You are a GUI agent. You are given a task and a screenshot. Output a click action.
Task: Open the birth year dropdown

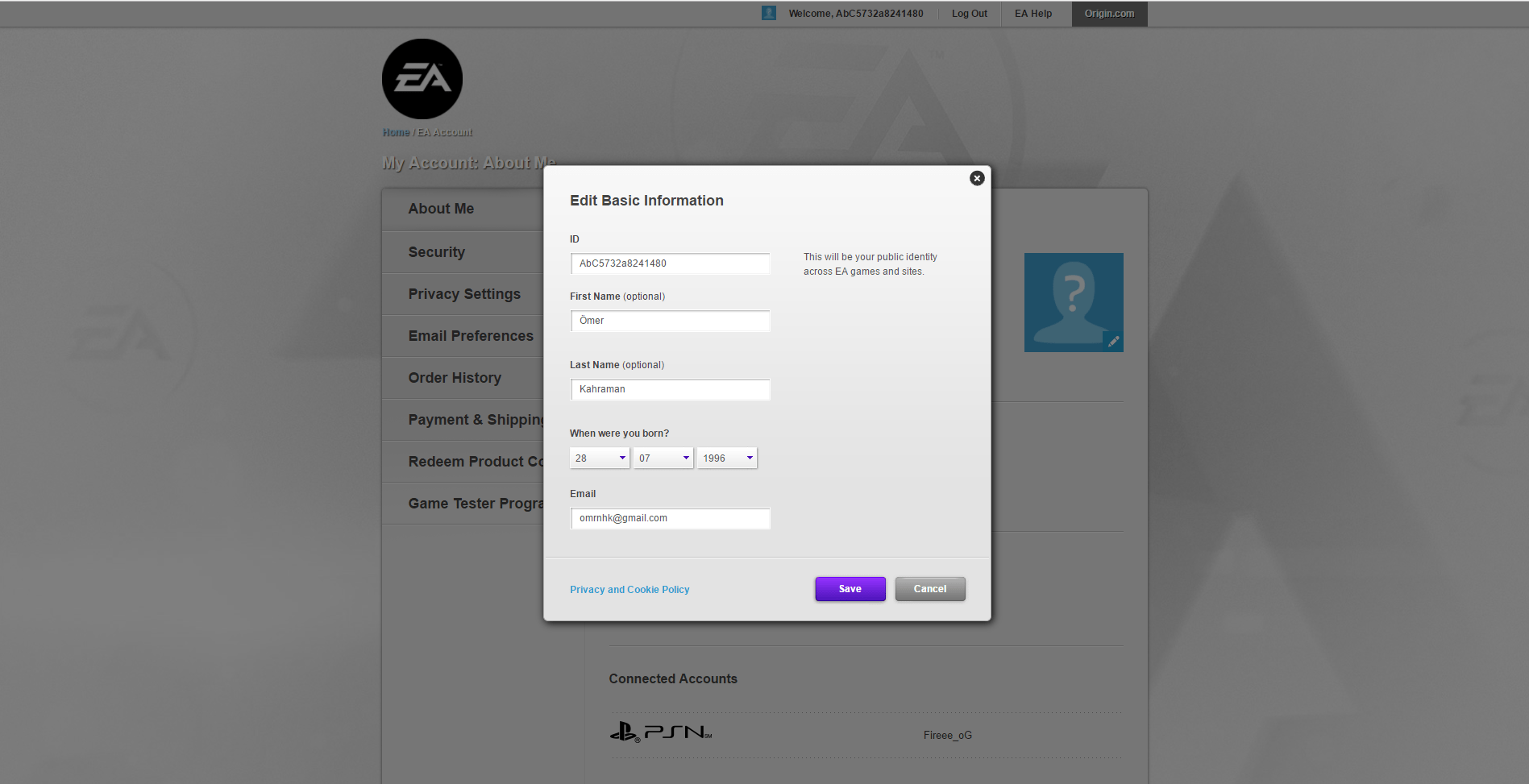tap(727, 458)
